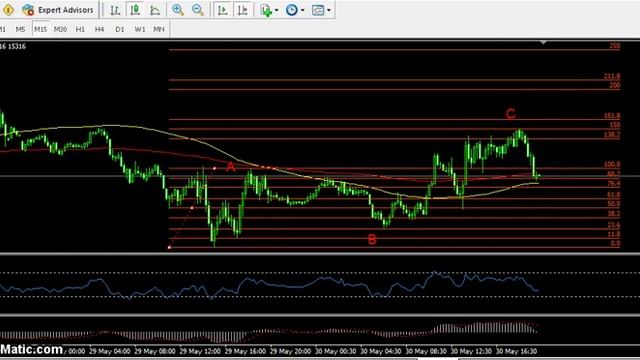
Task: Click the 30 May 16:30 time label
Action: (516, 351)
